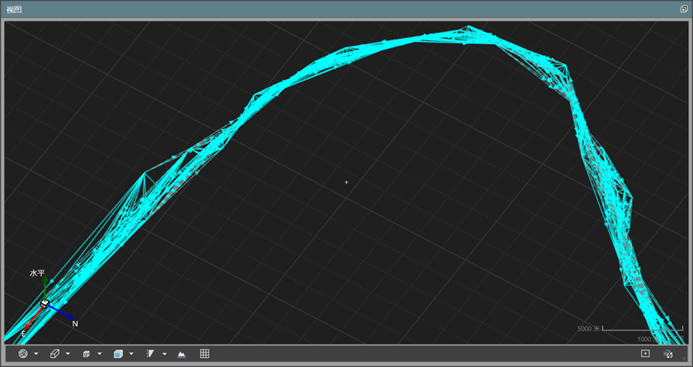Expand the dropdown beside the eraser-shaped icon
This screenshot has width=693, height=367.
[68, 354]
